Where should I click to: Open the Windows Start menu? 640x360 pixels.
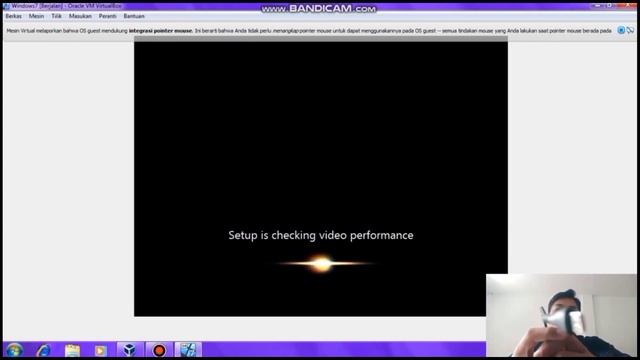(14, 350)
